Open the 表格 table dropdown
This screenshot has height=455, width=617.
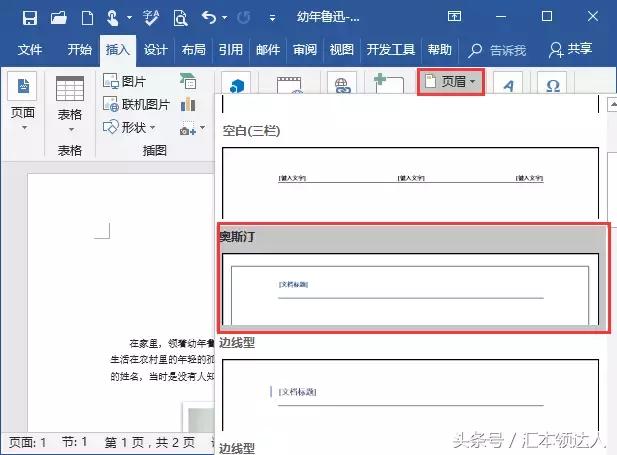pos(70,104)
